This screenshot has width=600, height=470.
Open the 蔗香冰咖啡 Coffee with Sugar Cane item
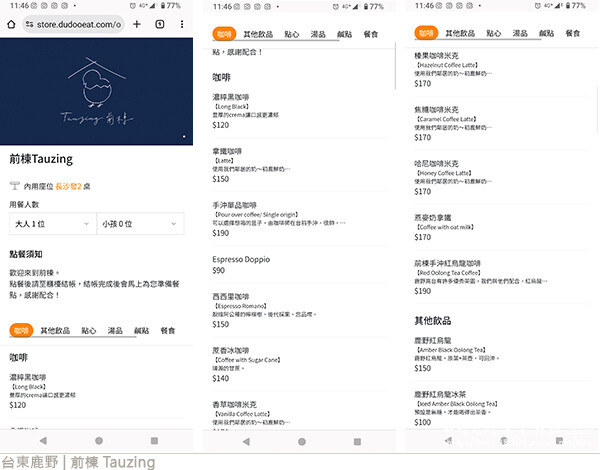pyautogui.click(x=300, y=364)
